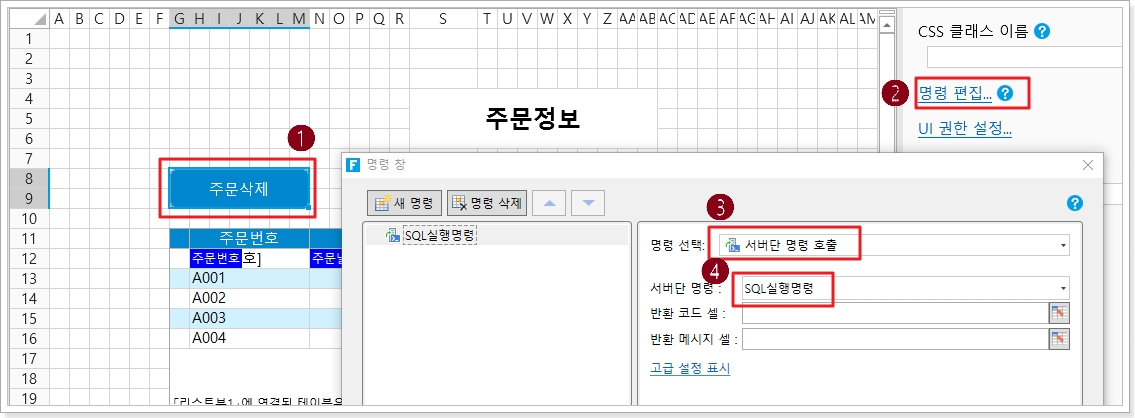This screenshot has width=1135, height=418.
Task: Click cell picker icon for 반환 메시지 셀
Action: coord(1059,339)
